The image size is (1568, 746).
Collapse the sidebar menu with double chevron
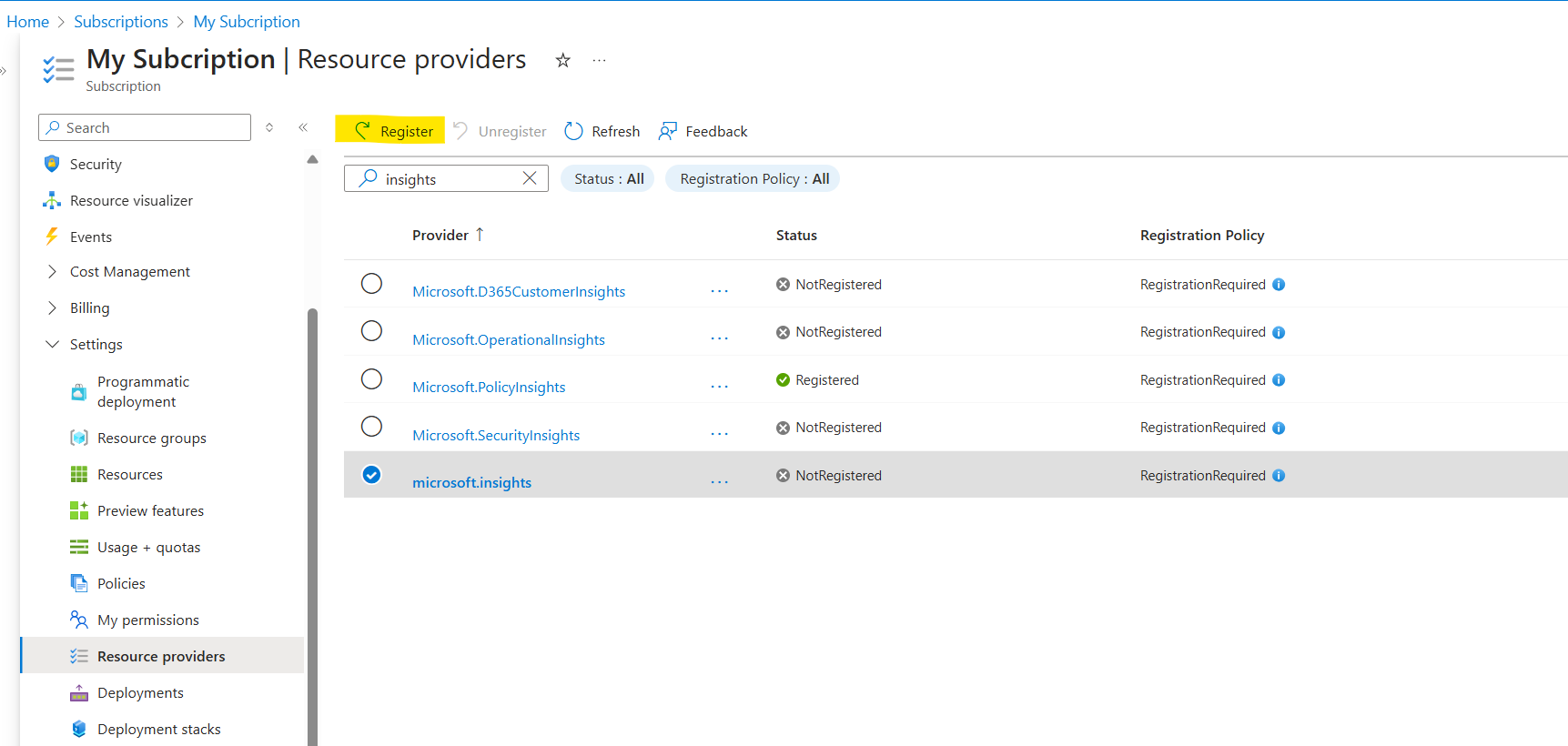coord(303,127)
